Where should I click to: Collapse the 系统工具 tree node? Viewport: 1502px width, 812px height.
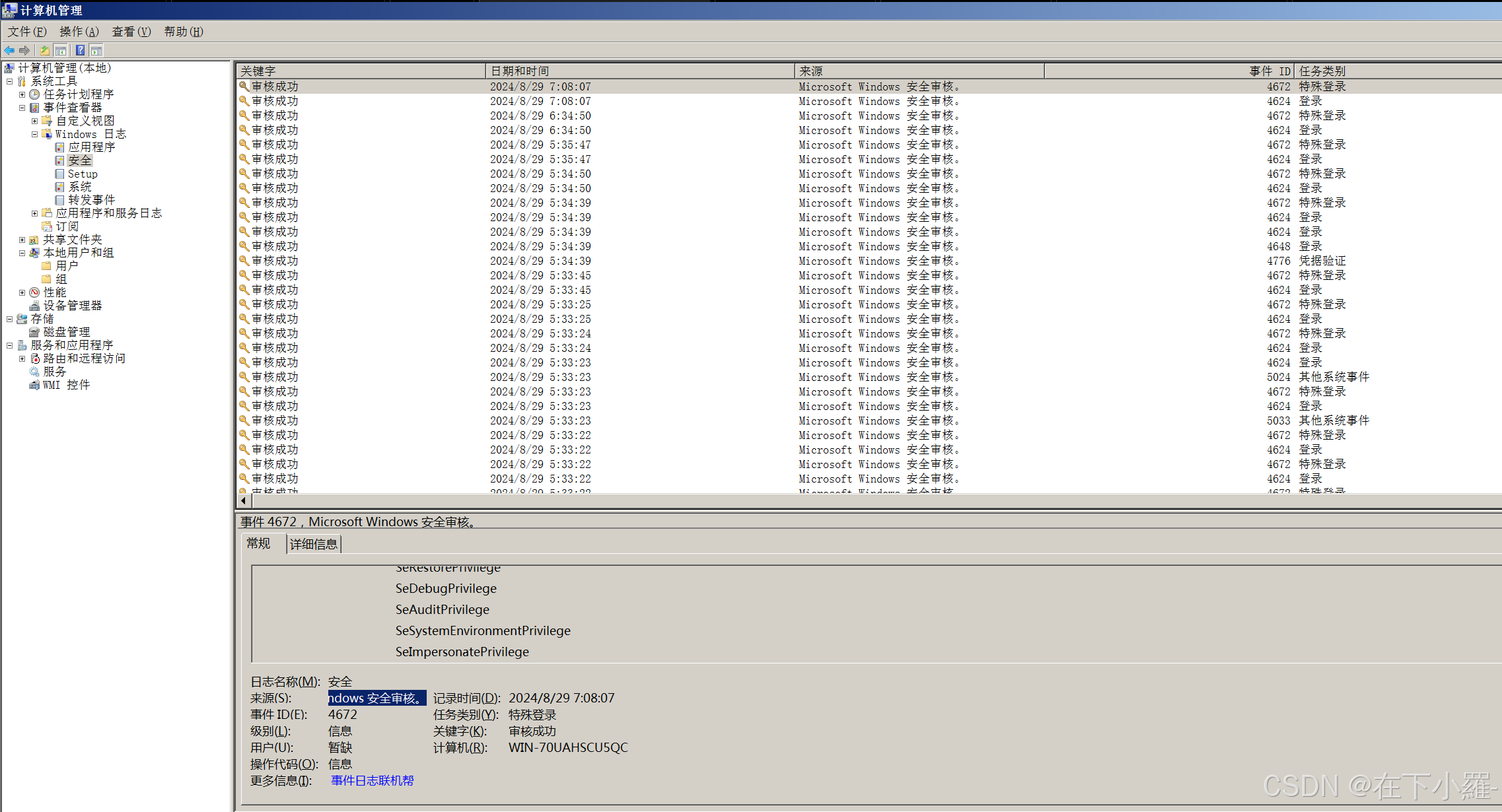[x=10, y=81]
